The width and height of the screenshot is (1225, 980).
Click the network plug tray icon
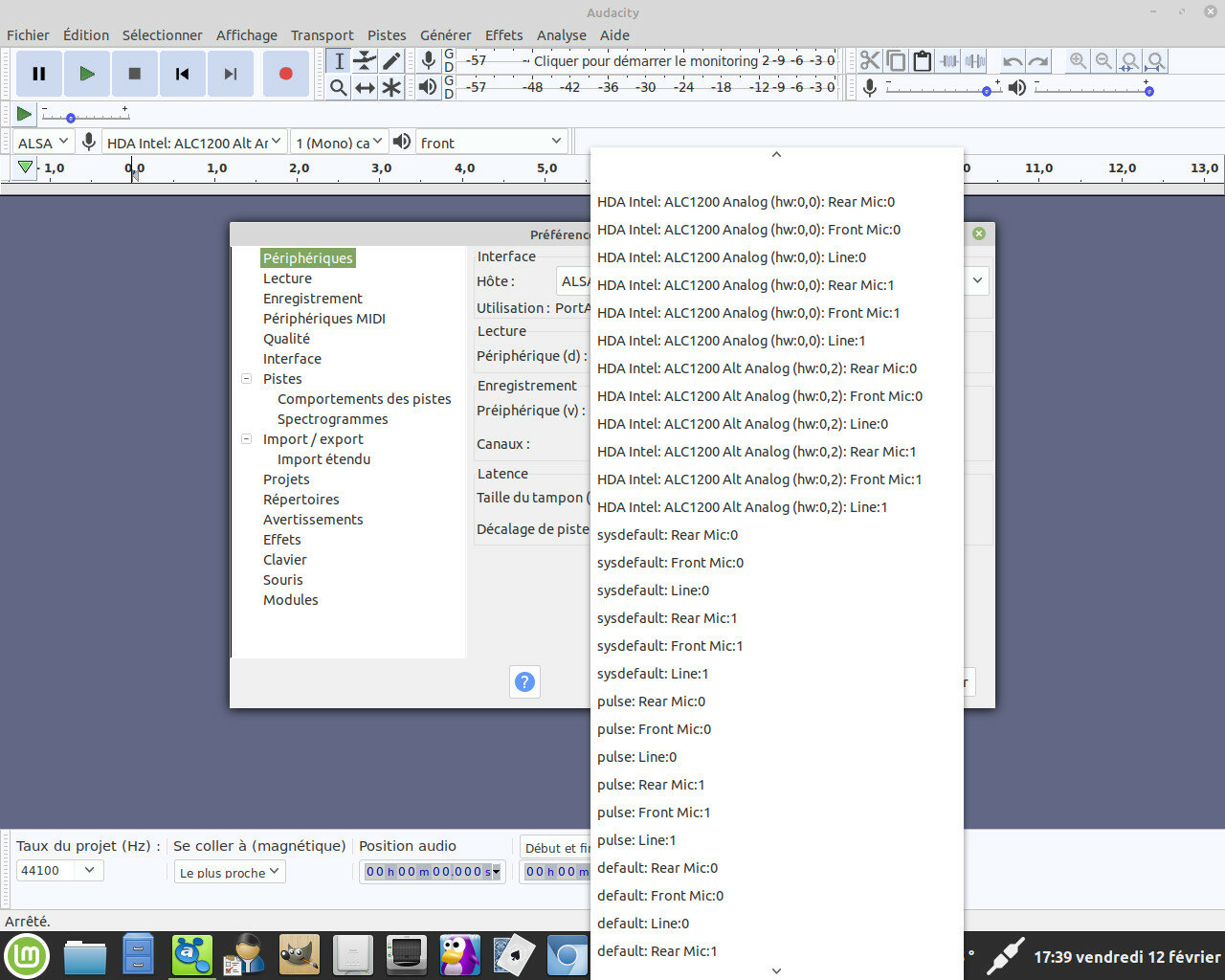[x=1005, y=956]
